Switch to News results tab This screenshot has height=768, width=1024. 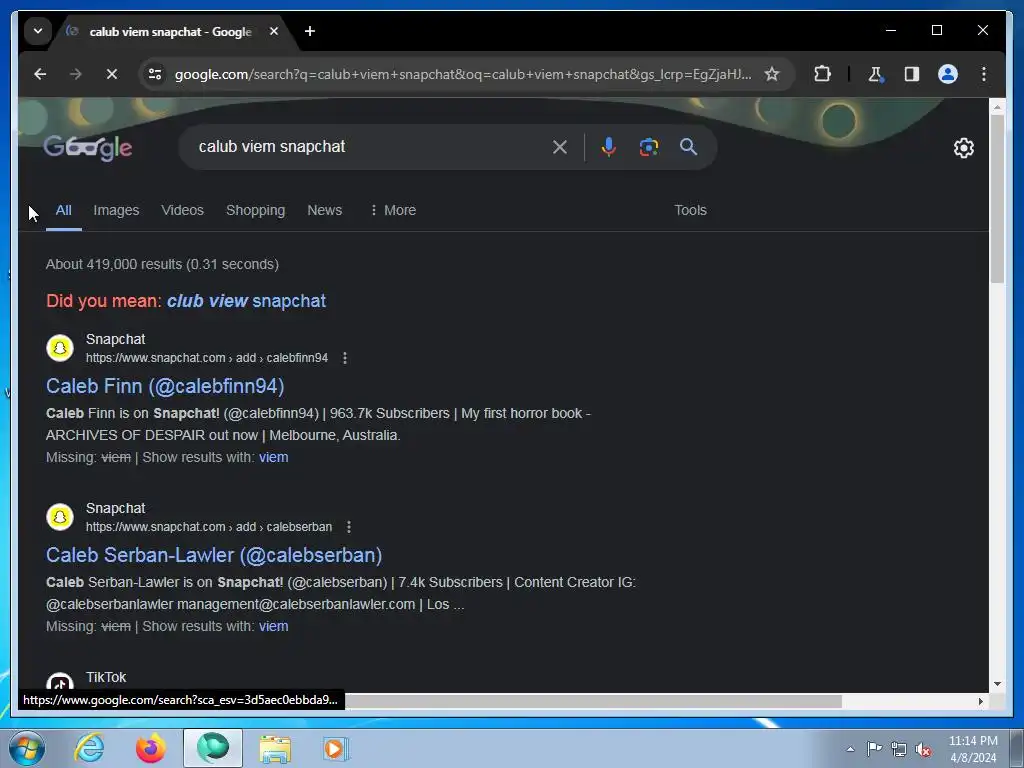[325, 210]
